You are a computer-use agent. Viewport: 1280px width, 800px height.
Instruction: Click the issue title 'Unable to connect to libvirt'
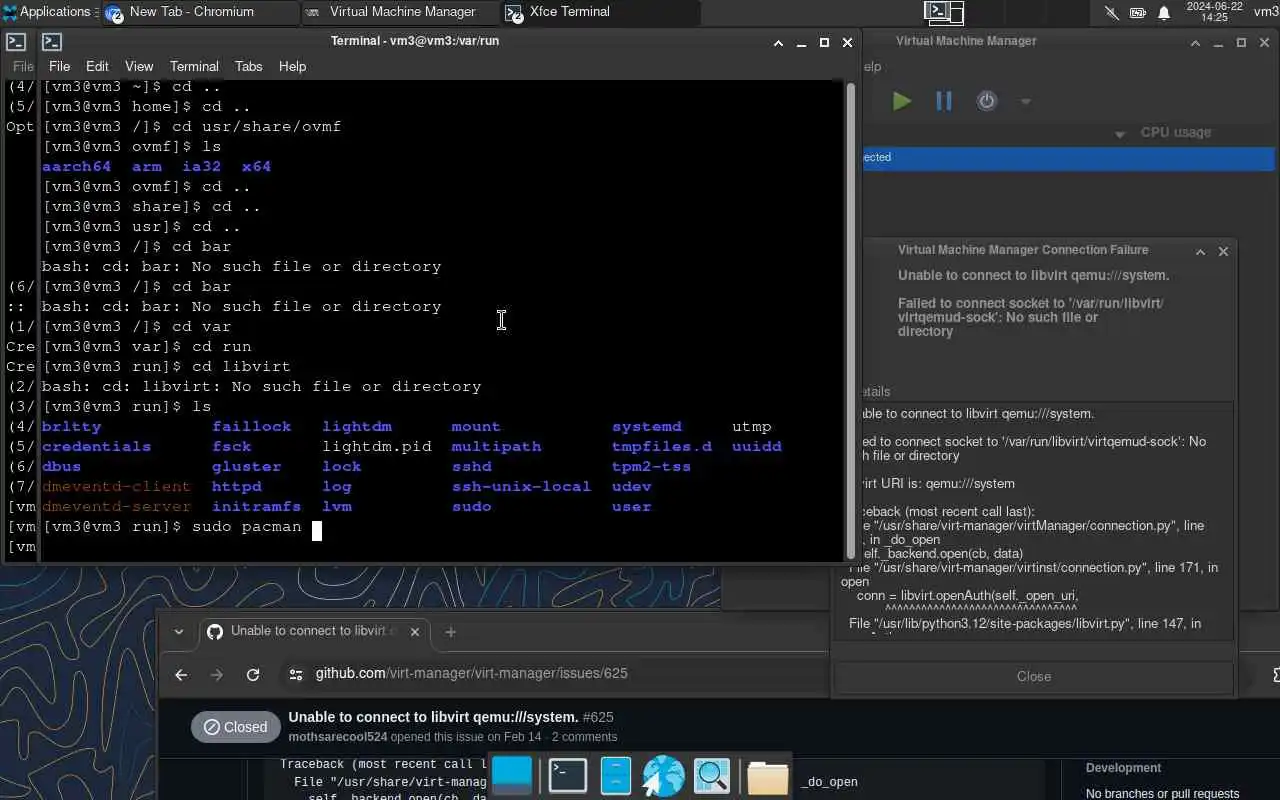[x=433, y=717]
